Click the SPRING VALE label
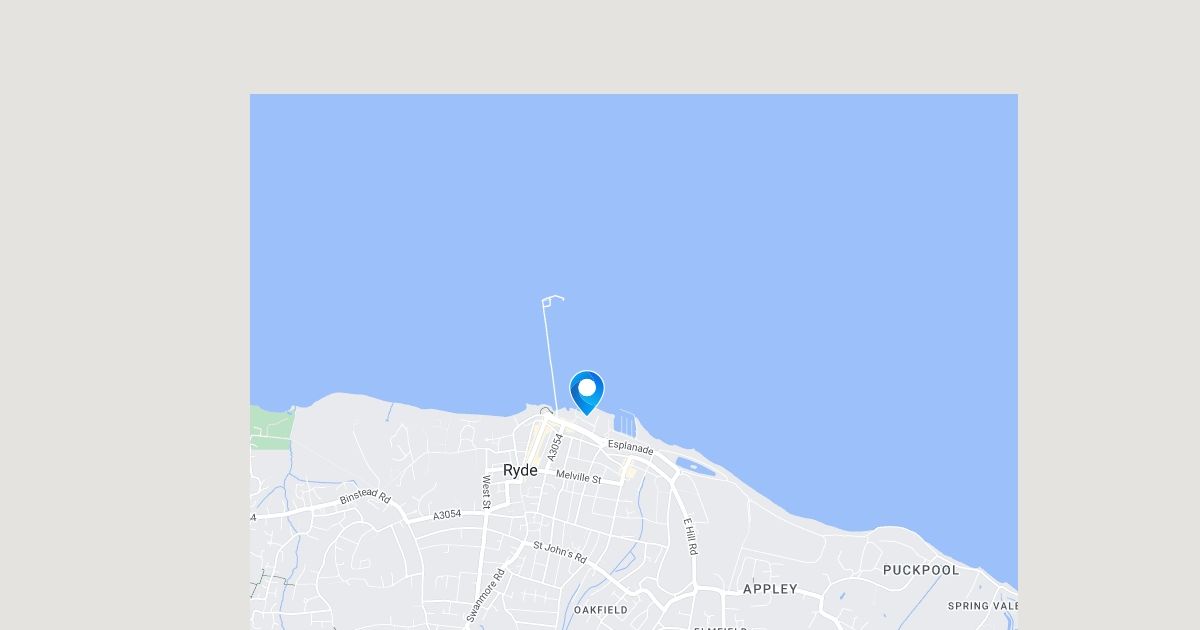Screen dimensions: 1200x630 [x=983, y=606]
